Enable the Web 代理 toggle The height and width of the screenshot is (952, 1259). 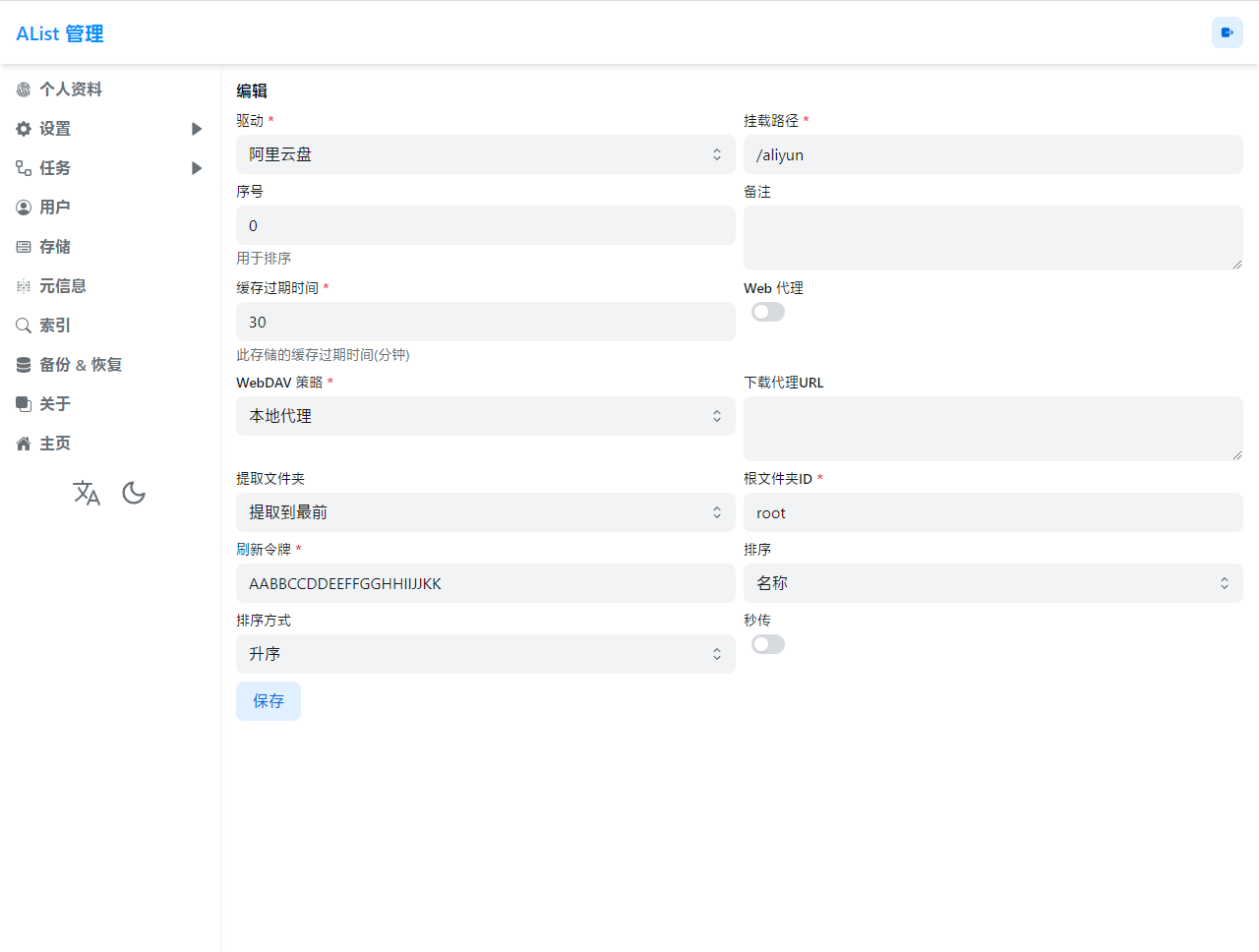click(768, 312)
